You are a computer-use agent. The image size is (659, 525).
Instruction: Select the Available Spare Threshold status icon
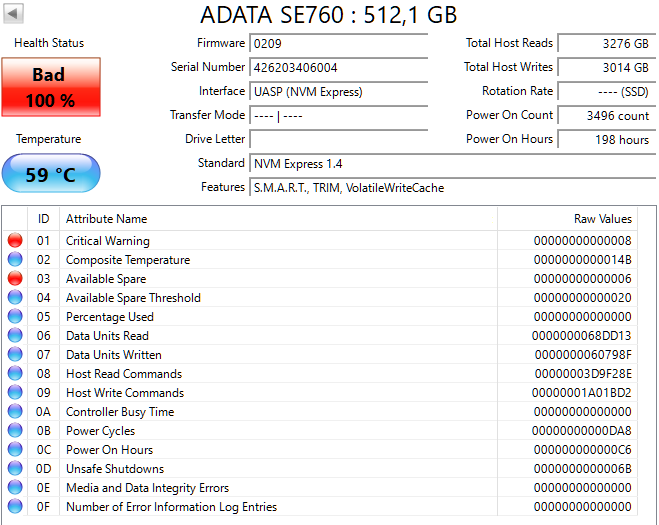pos(15,297)
